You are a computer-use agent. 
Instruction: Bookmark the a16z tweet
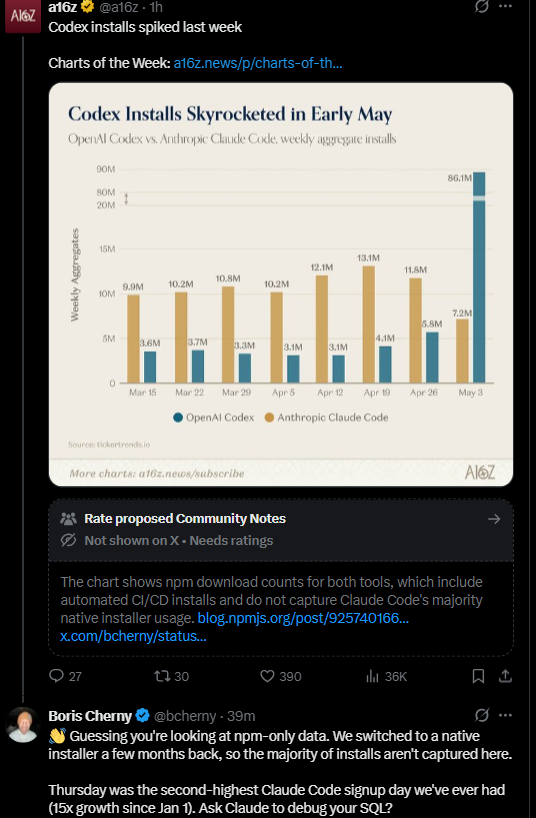pos(478,676)
